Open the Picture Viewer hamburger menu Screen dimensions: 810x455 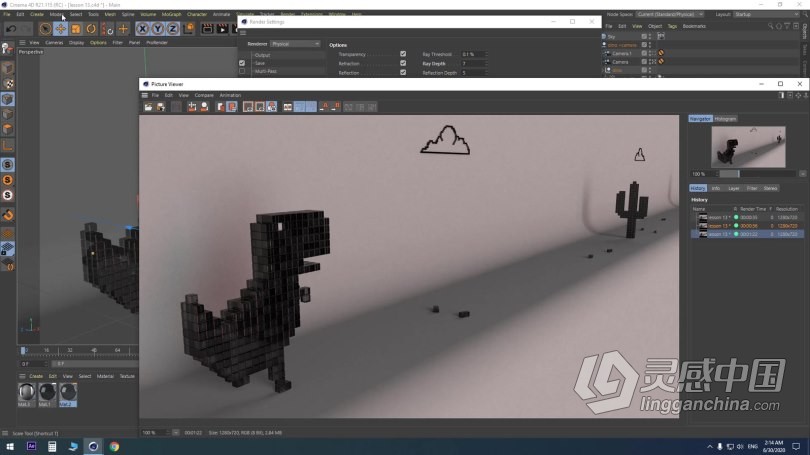[x=145, y=96]
